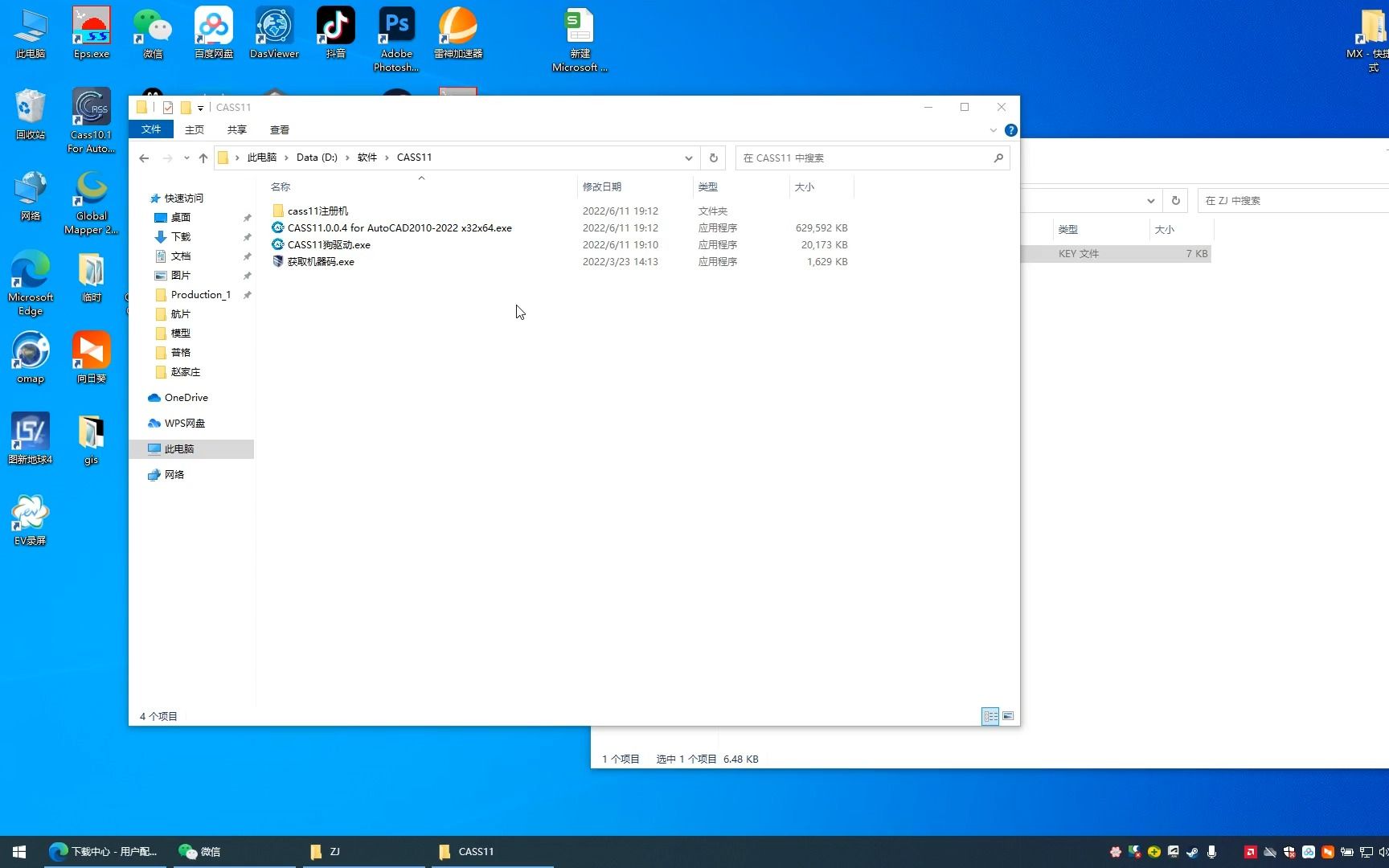Launch DasViewer from the desktop

coord(273,24)
